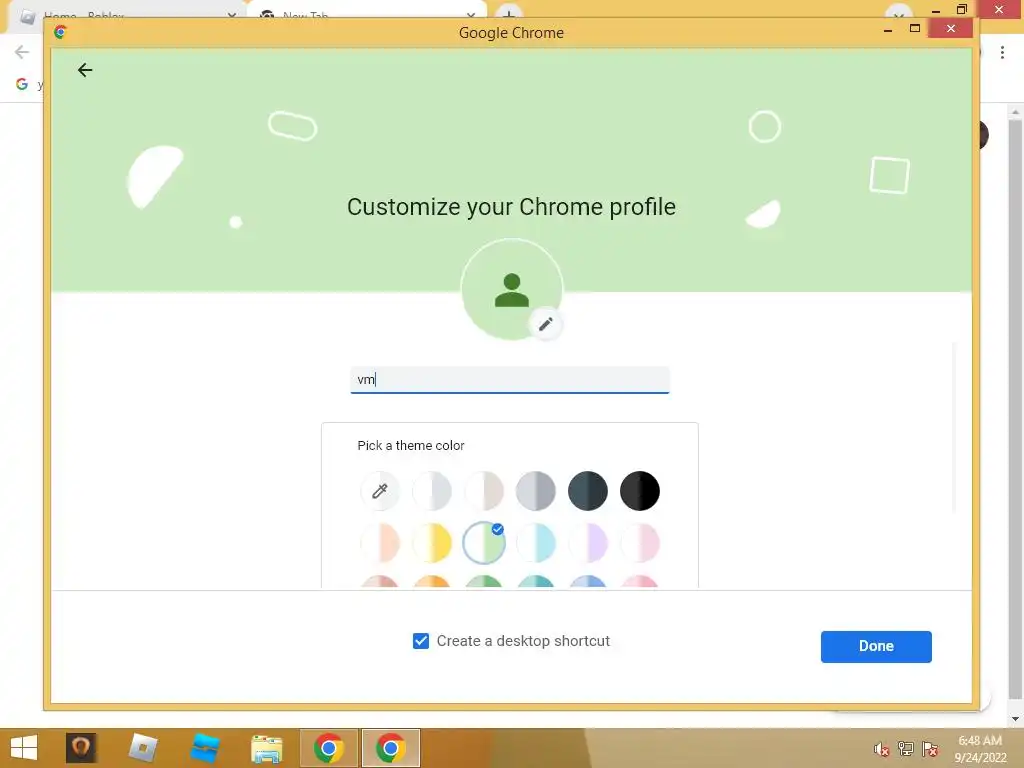Minimize the Google Chrome profile dialog

[x=888, y=29]
